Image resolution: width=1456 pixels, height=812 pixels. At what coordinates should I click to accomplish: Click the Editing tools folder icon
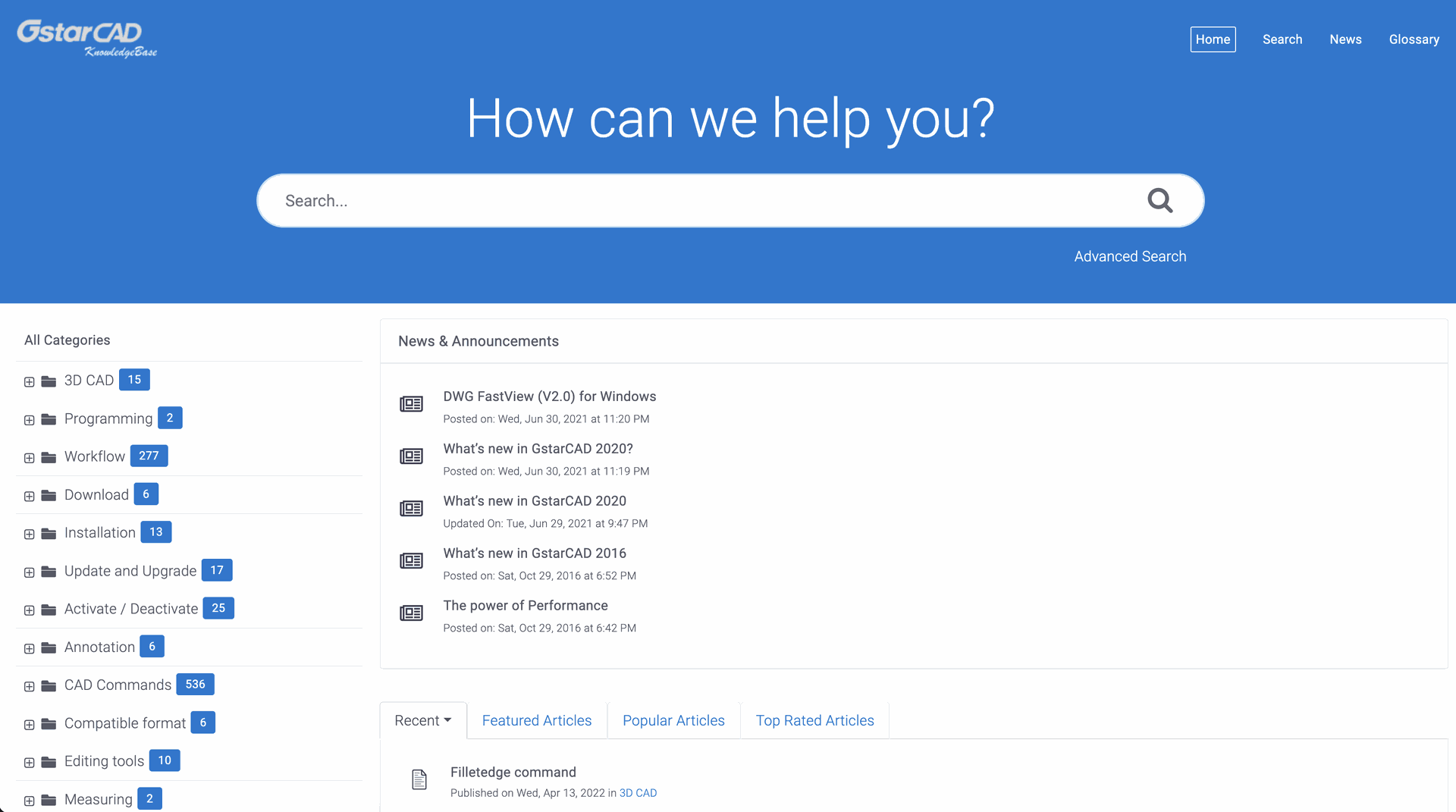(49, 762)
